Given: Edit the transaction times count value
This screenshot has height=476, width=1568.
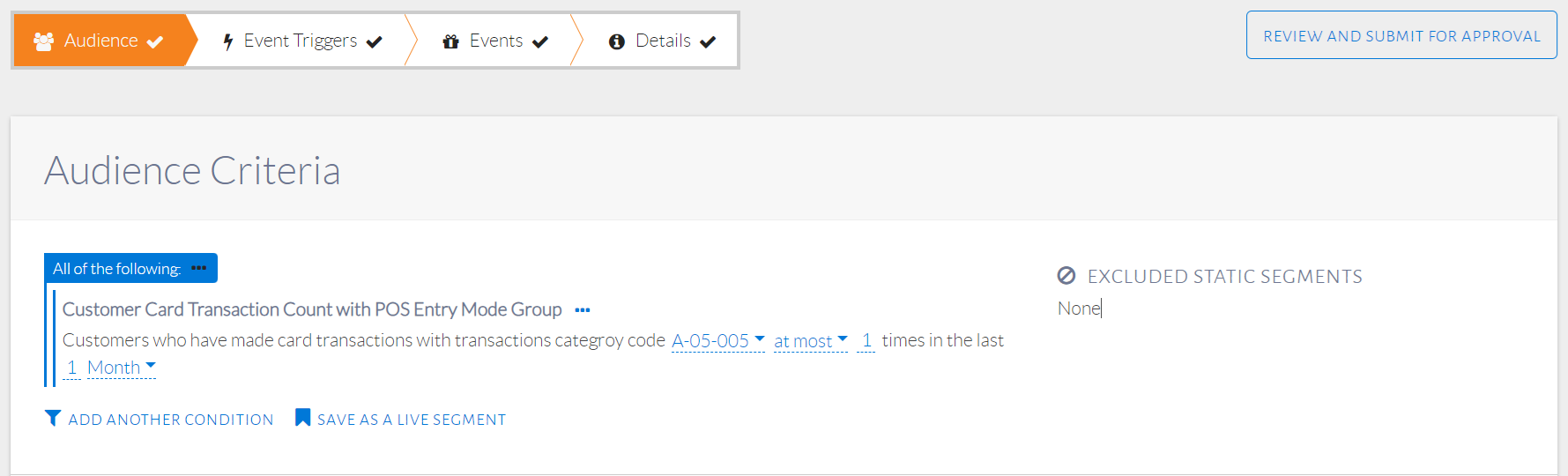Looking at the screenshot, I should click(866, 340).
